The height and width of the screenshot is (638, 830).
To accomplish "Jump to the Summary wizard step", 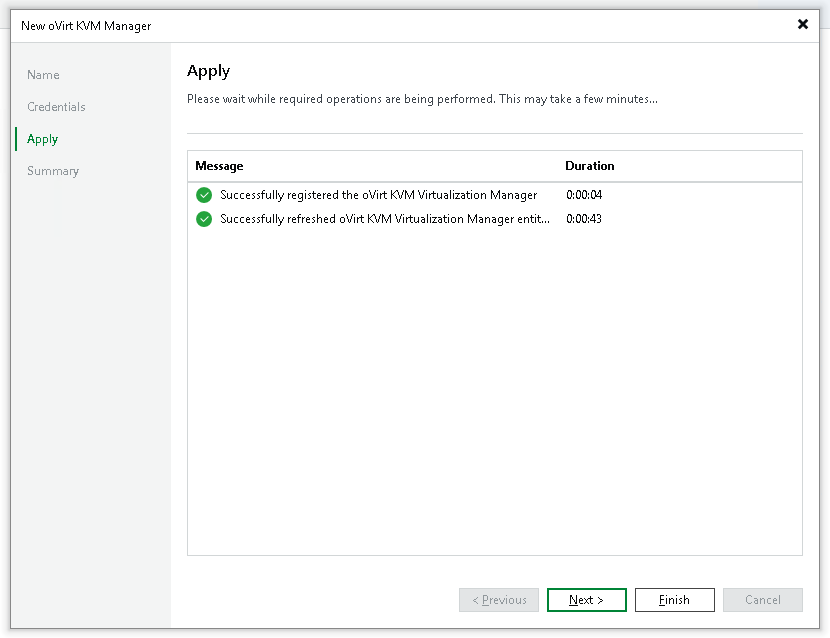I will 53,171.
